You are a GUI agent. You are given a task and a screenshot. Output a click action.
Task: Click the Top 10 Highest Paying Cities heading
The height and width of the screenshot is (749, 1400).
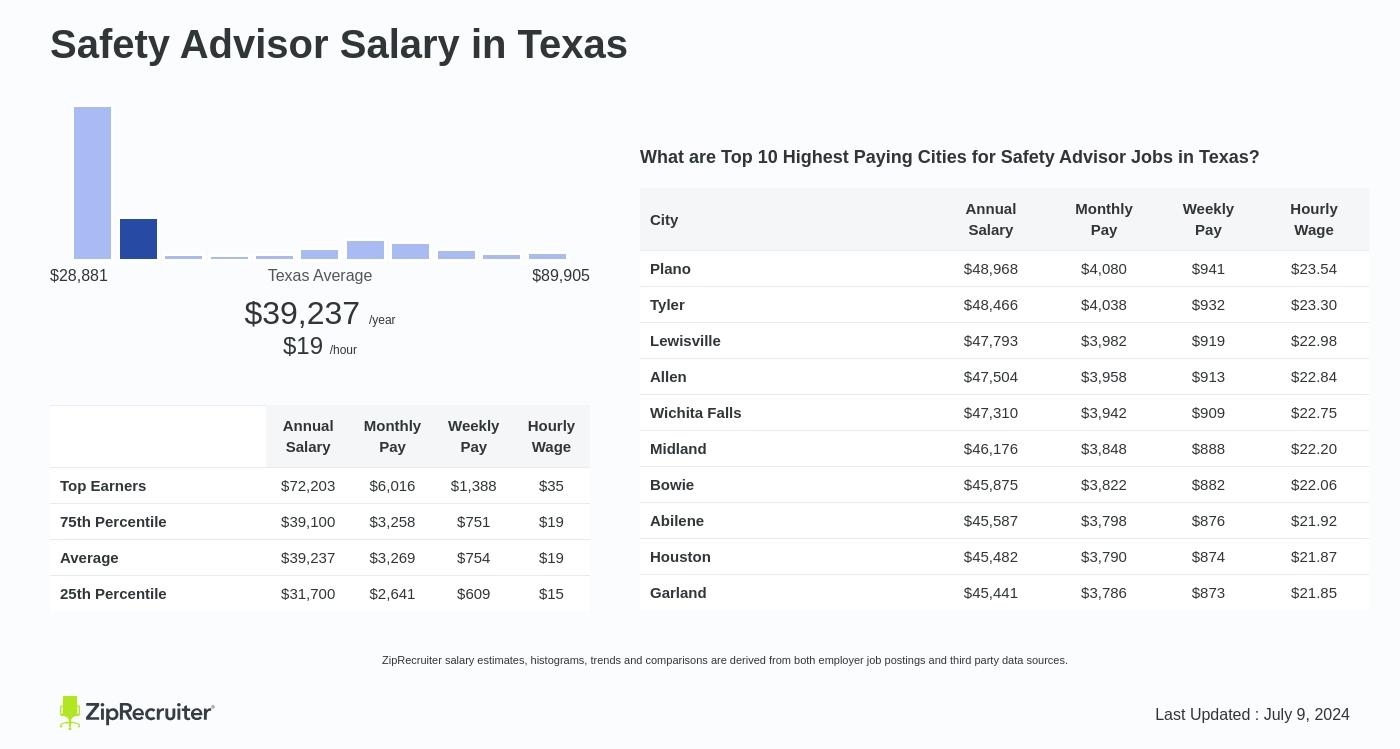pos(950,157)
